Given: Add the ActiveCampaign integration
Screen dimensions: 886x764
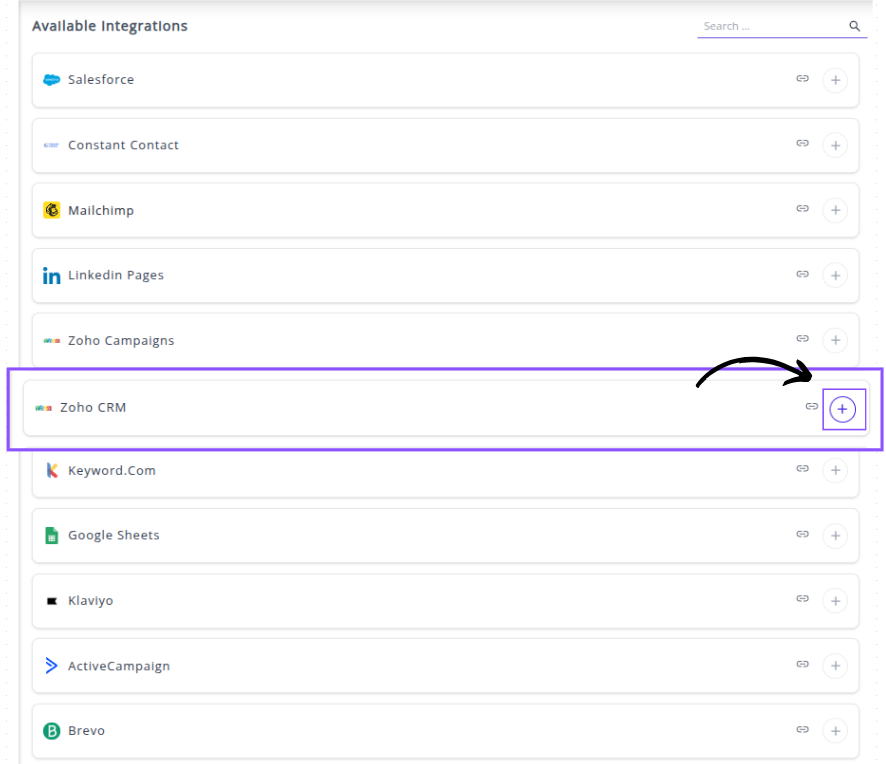Looking at the screenshot, I should pyautogui.click(x=835, y=666).
